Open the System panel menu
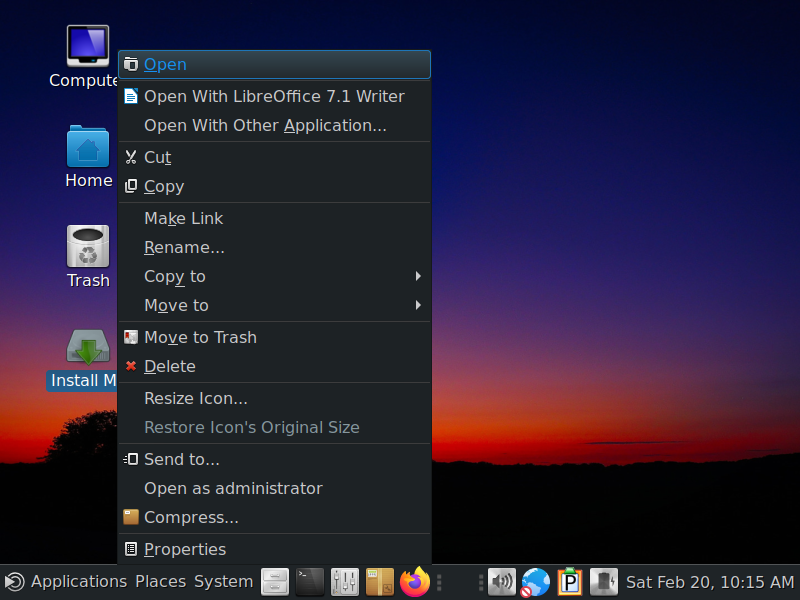 pos(223,582)
